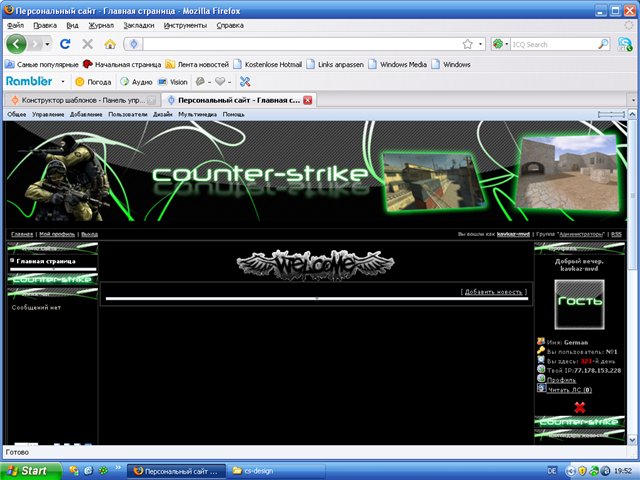
Task: Open the Инструменты menu
Action: click(185, 25)
